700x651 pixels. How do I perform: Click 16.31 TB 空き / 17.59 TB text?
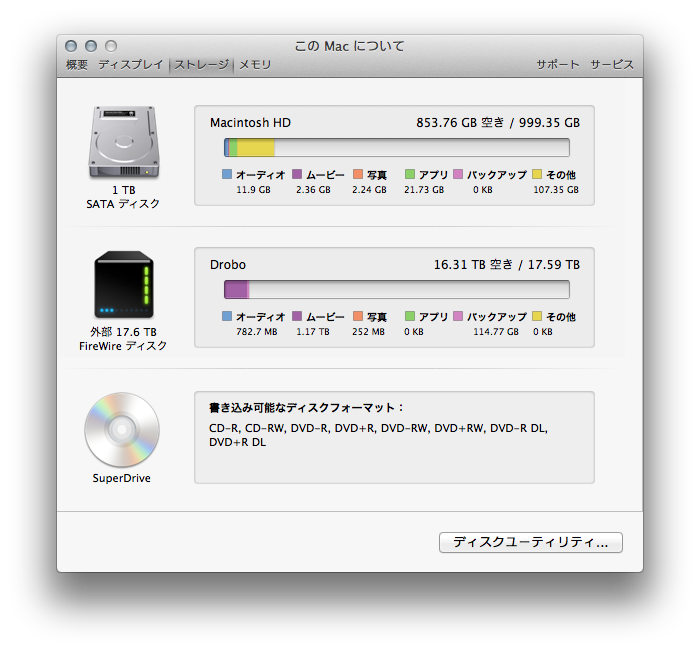pos(507,265)
